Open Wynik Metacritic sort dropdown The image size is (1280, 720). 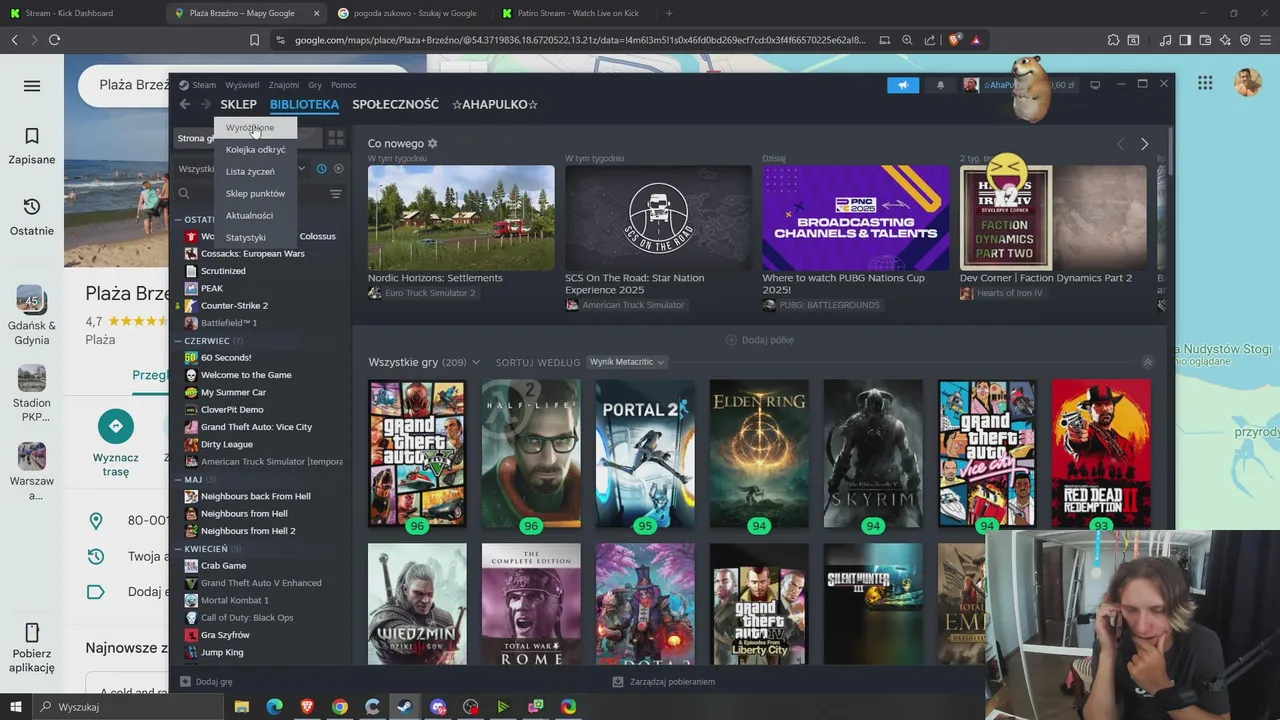pos(627,362)
